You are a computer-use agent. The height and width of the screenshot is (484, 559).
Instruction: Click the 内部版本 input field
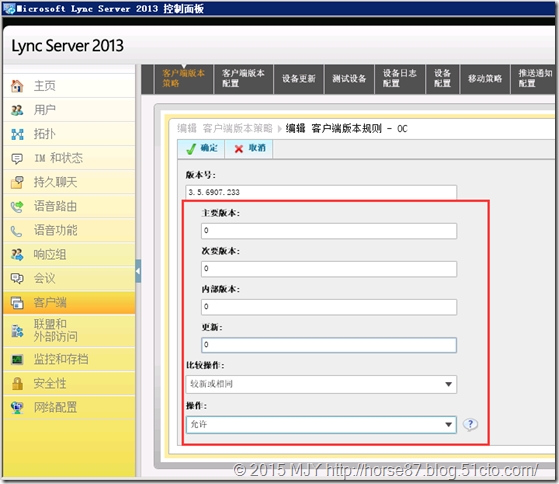(329, 307)
